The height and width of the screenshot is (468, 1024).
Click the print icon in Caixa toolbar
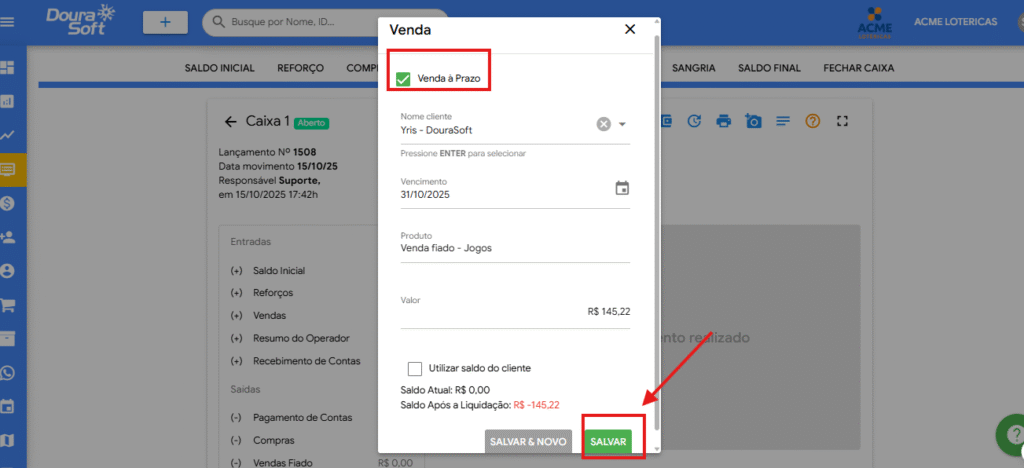[724, 121]
